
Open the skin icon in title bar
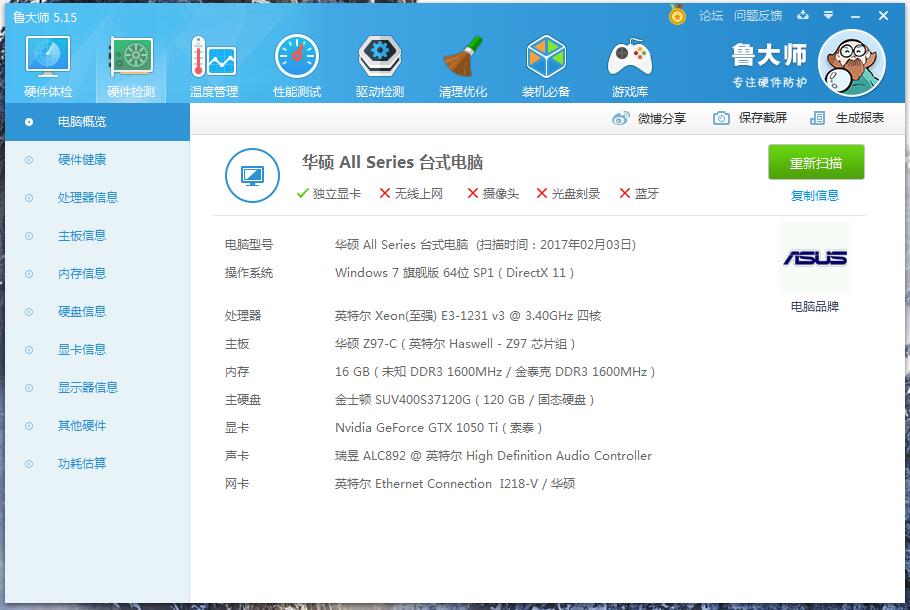coord(803,16)
